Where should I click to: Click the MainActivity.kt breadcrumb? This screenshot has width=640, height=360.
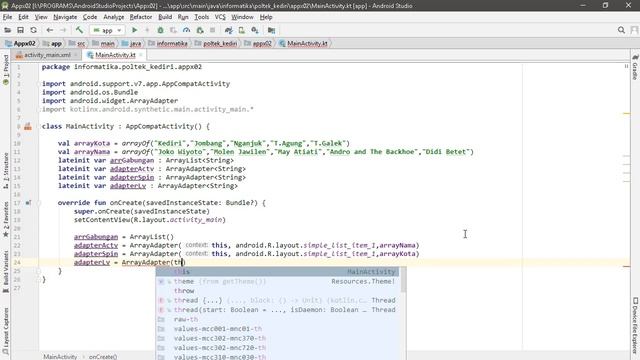point(303,43)
